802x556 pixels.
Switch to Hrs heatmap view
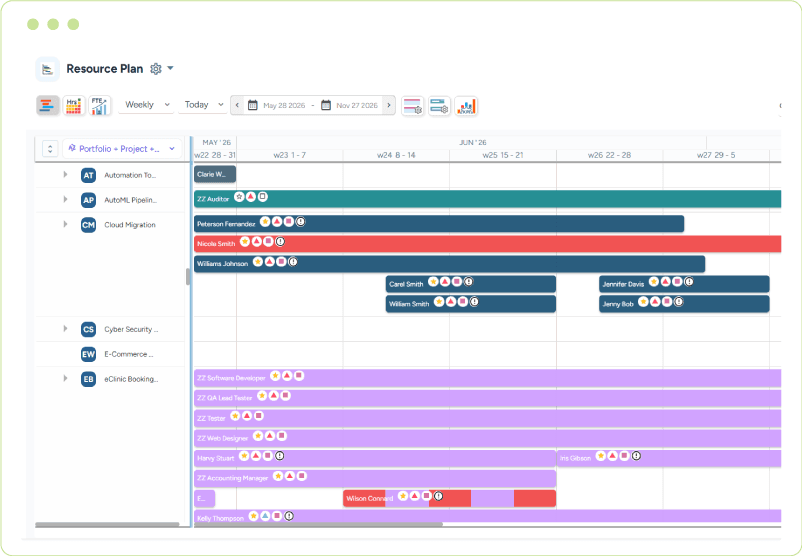tap(74, 105)
